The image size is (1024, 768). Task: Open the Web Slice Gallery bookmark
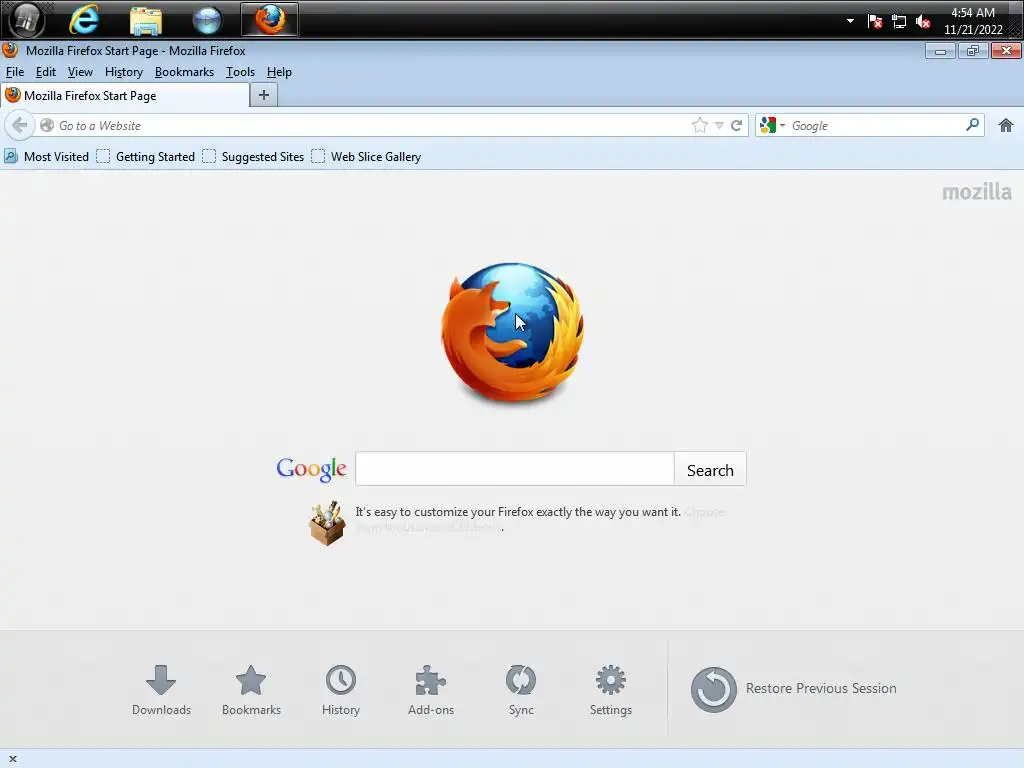pos(366,157)
